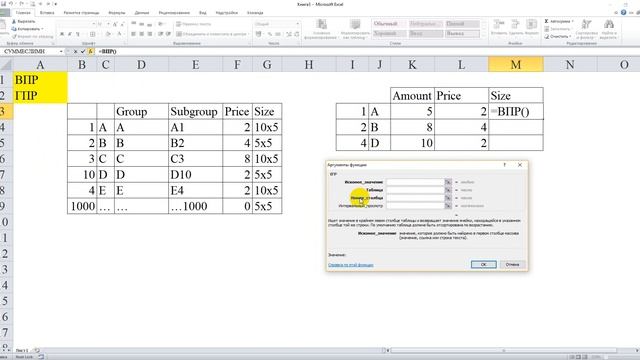Click the increase decimal places icon
This screenshot has height=360, width=640.
click(289, 34)
